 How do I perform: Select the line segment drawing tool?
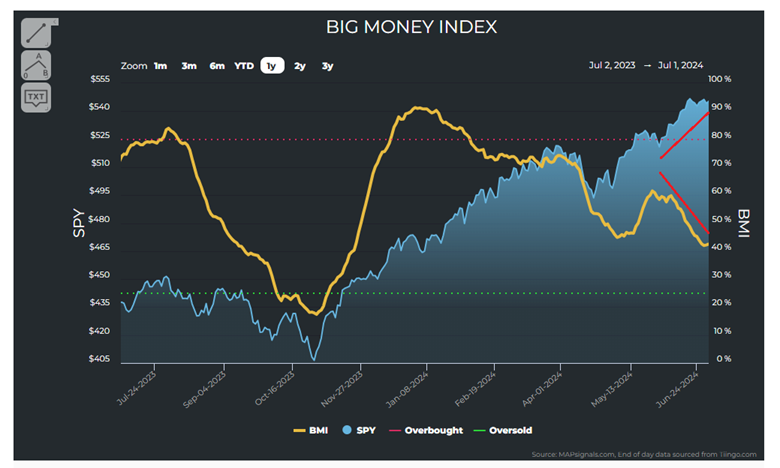[x=34, y=32]
